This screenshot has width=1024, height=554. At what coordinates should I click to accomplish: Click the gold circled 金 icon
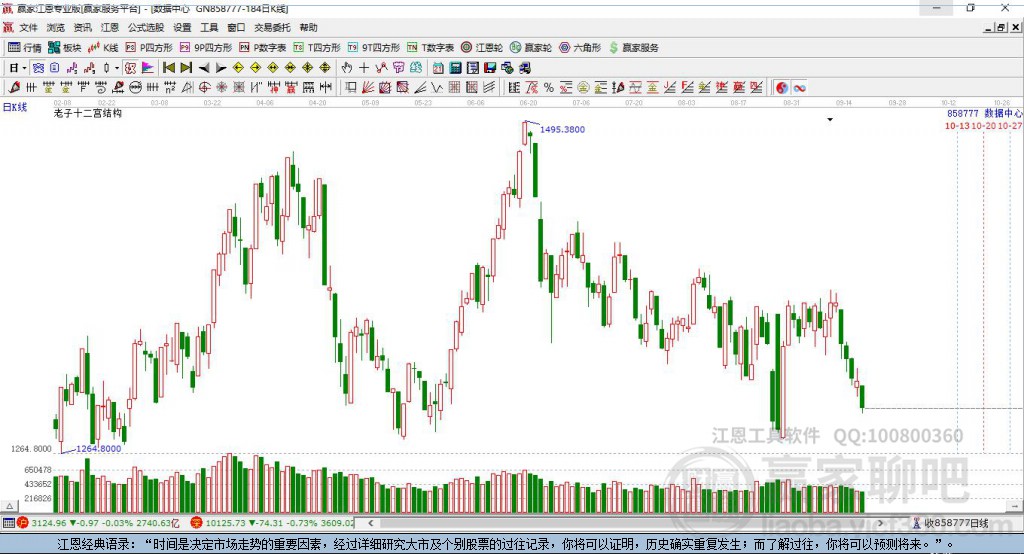pyautogui.click(x=583, y=88)
